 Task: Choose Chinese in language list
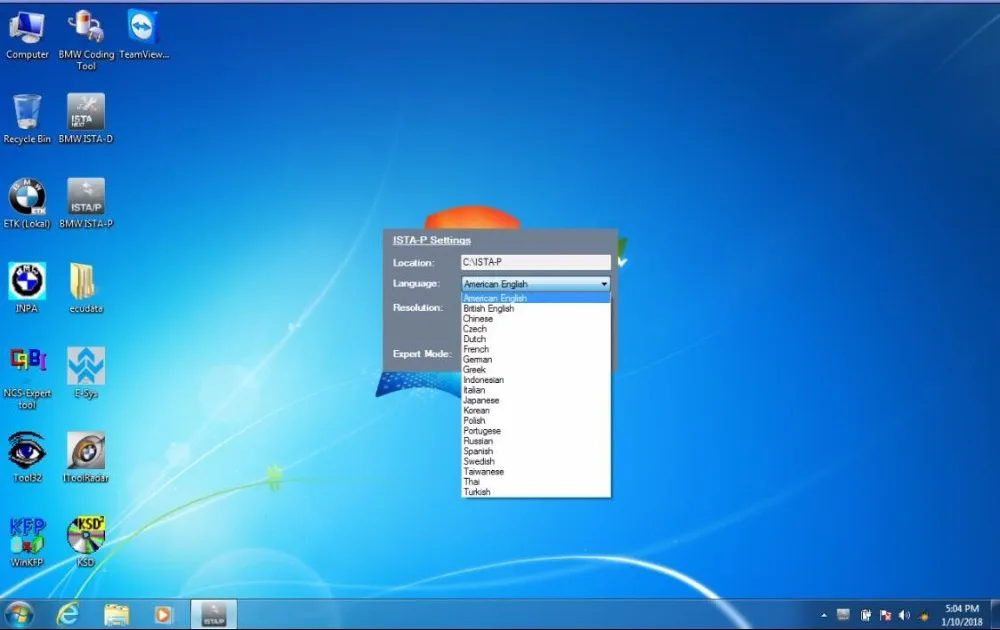(536, 318)
